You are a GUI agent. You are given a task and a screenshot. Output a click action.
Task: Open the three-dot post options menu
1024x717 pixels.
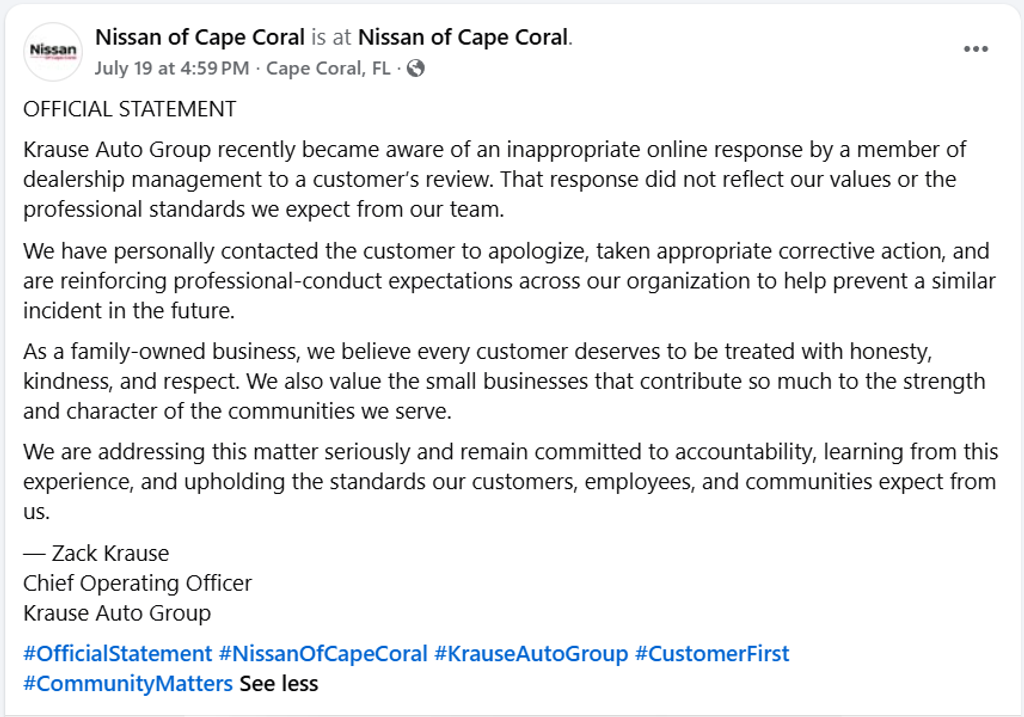(976, 49)
